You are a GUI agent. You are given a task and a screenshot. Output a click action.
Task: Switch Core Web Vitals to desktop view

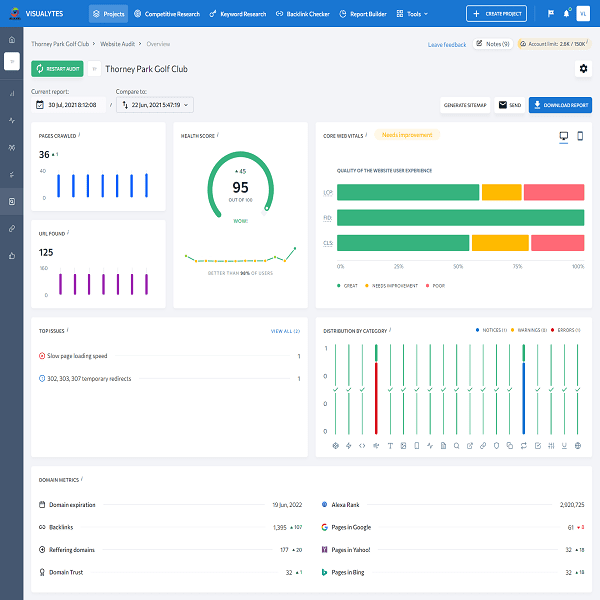coord(563,136)
